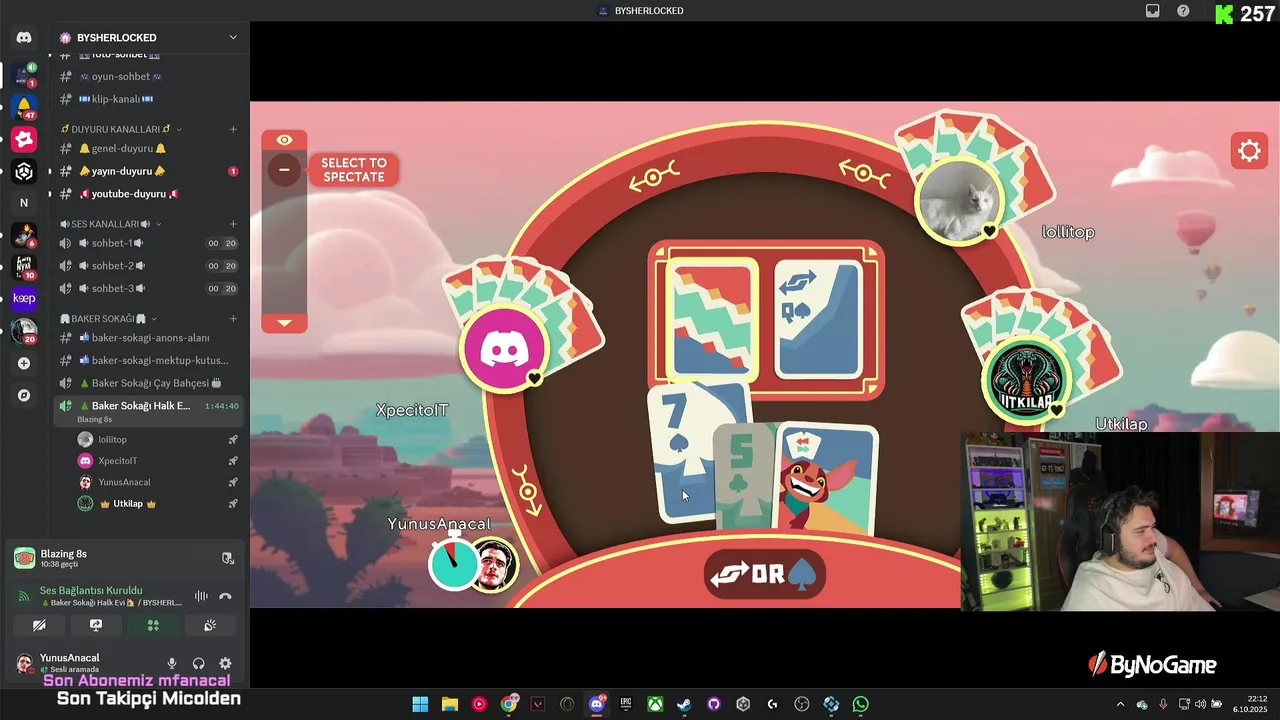Viewport: 1280px width, 720px height.
Task: Open the Activities launcher button
Action: coord(153,625)
